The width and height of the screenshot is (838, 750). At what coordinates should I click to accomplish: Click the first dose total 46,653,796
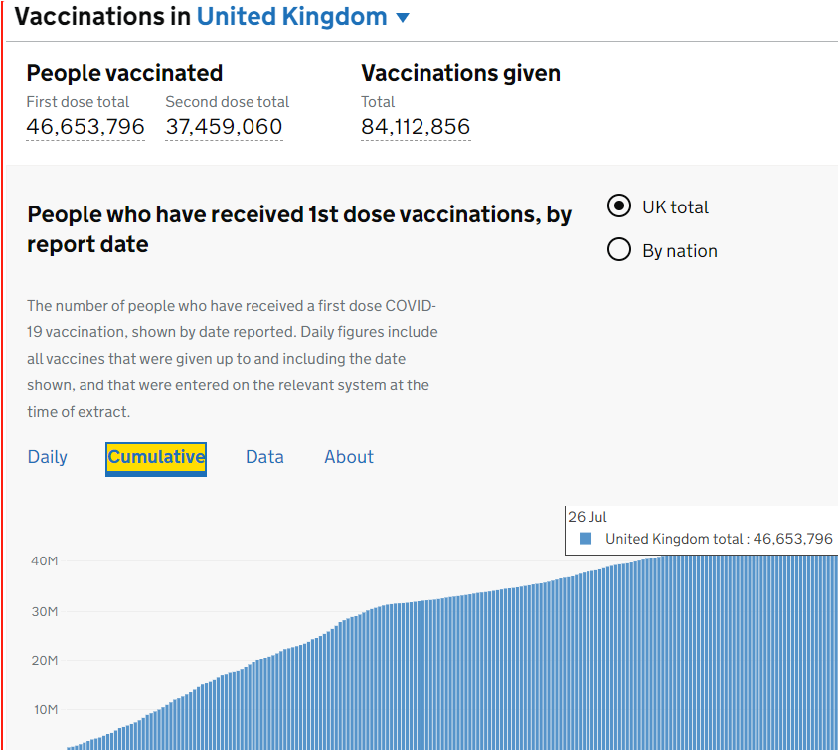click(x=86, y=127)
